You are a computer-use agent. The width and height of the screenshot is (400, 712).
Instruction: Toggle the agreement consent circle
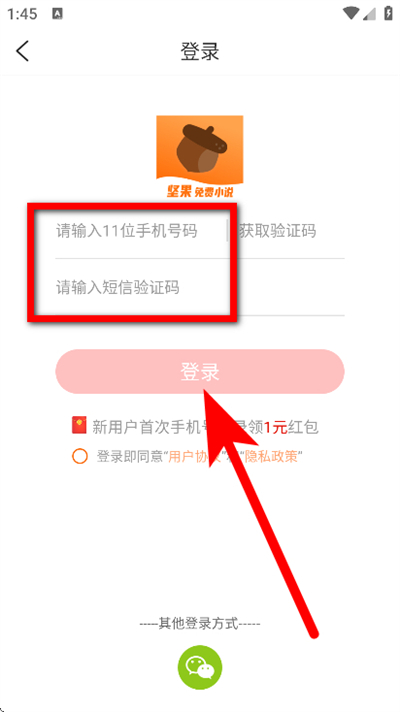[x=79, y=456]
